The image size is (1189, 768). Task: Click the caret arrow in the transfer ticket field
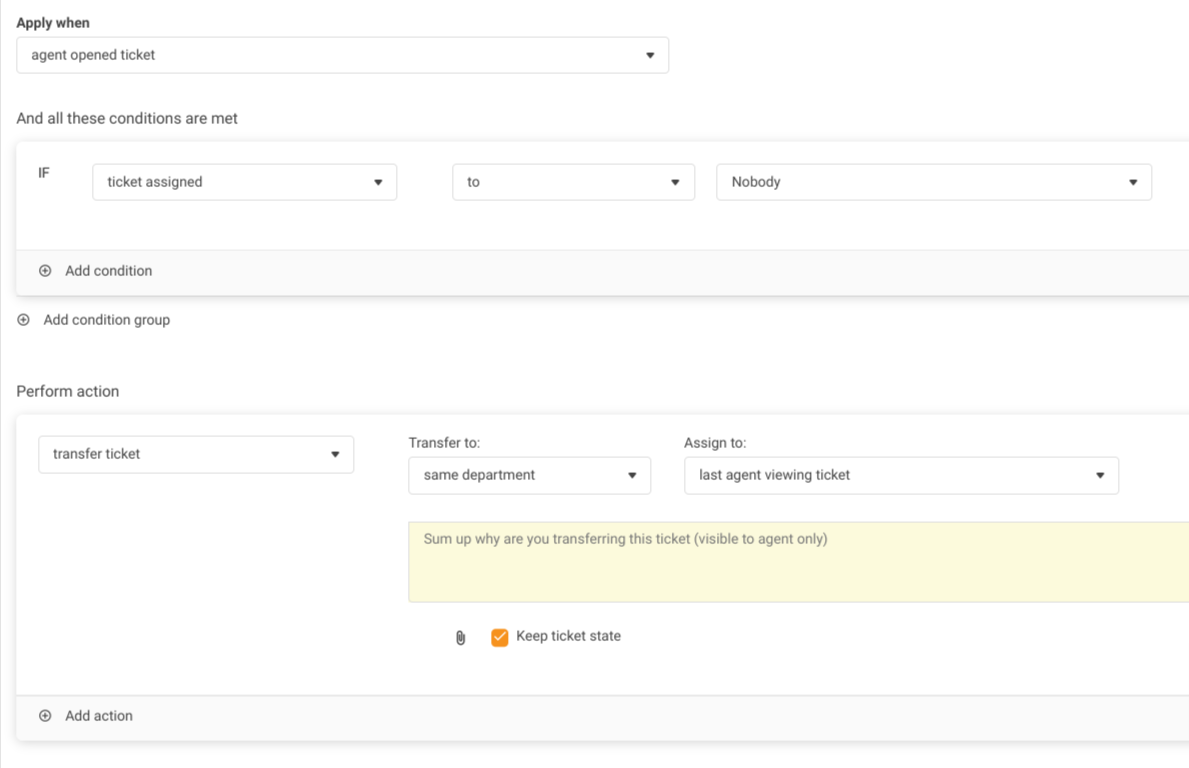pos(335,454)
